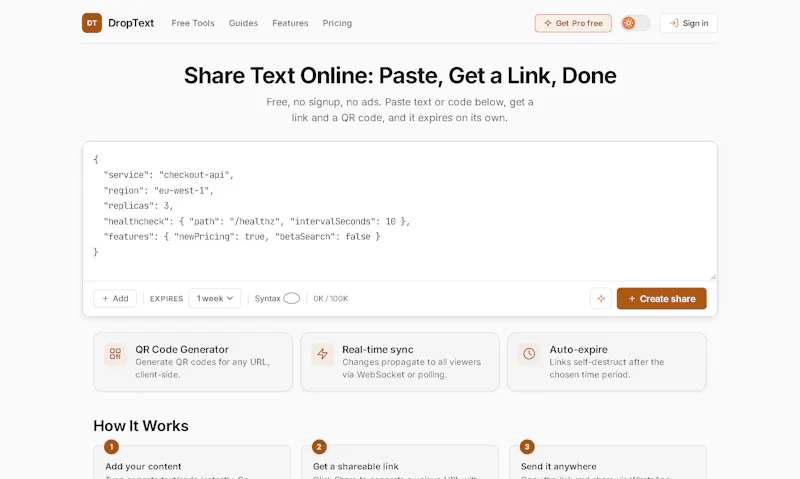Click the QR Code Generator icon

click(x=115, y=354)
